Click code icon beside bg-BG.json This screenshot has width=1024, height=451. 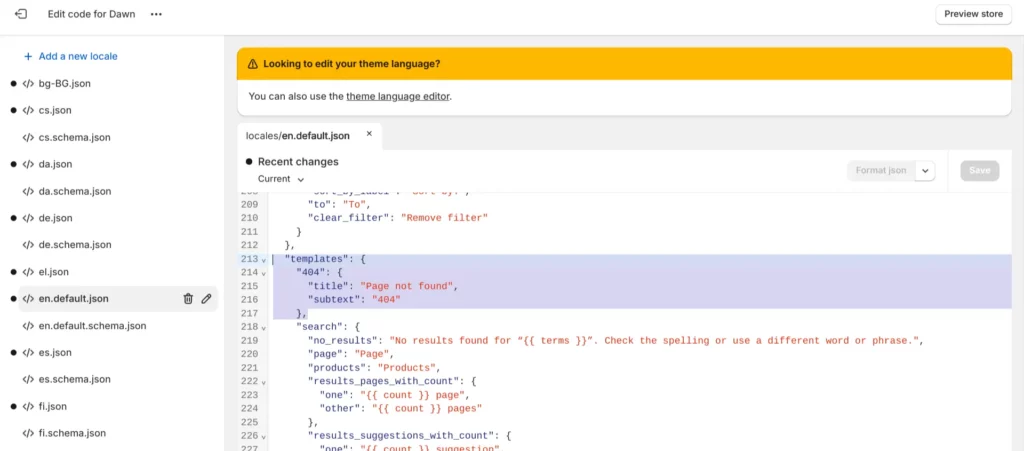[x=28, y=84]
